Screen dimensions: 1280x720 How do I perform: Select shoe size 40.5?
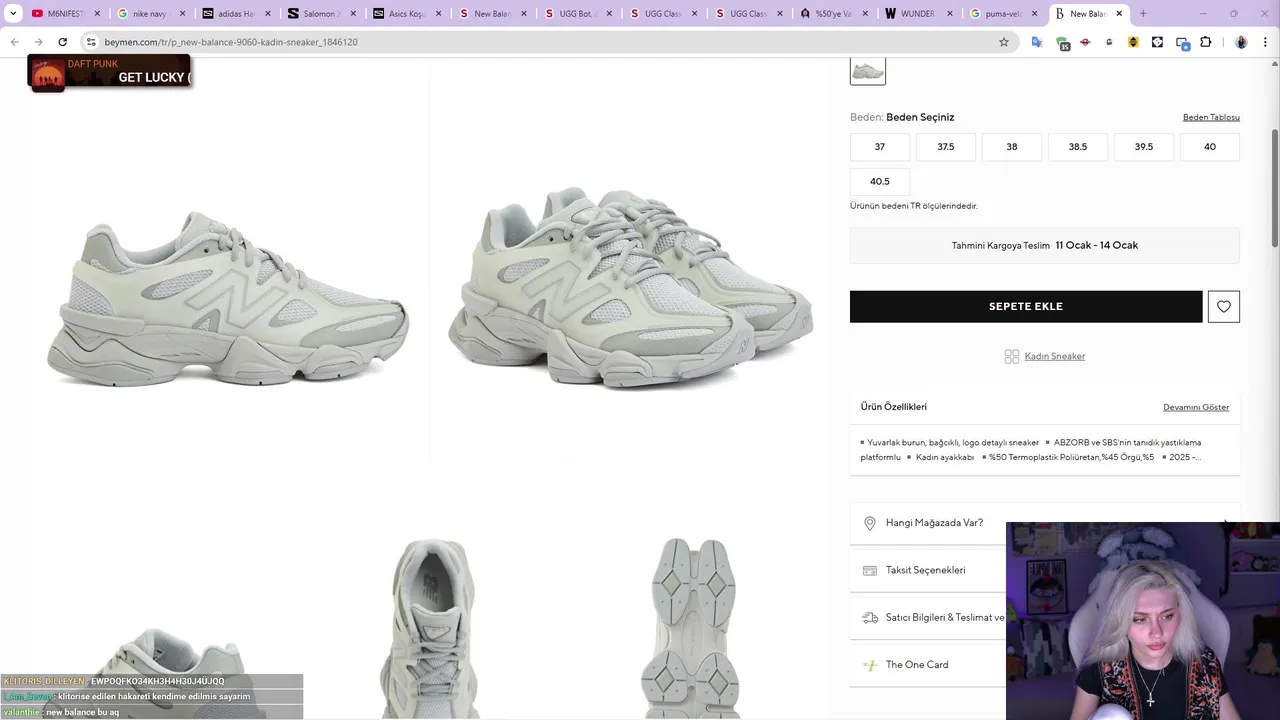tap(880, 182)
